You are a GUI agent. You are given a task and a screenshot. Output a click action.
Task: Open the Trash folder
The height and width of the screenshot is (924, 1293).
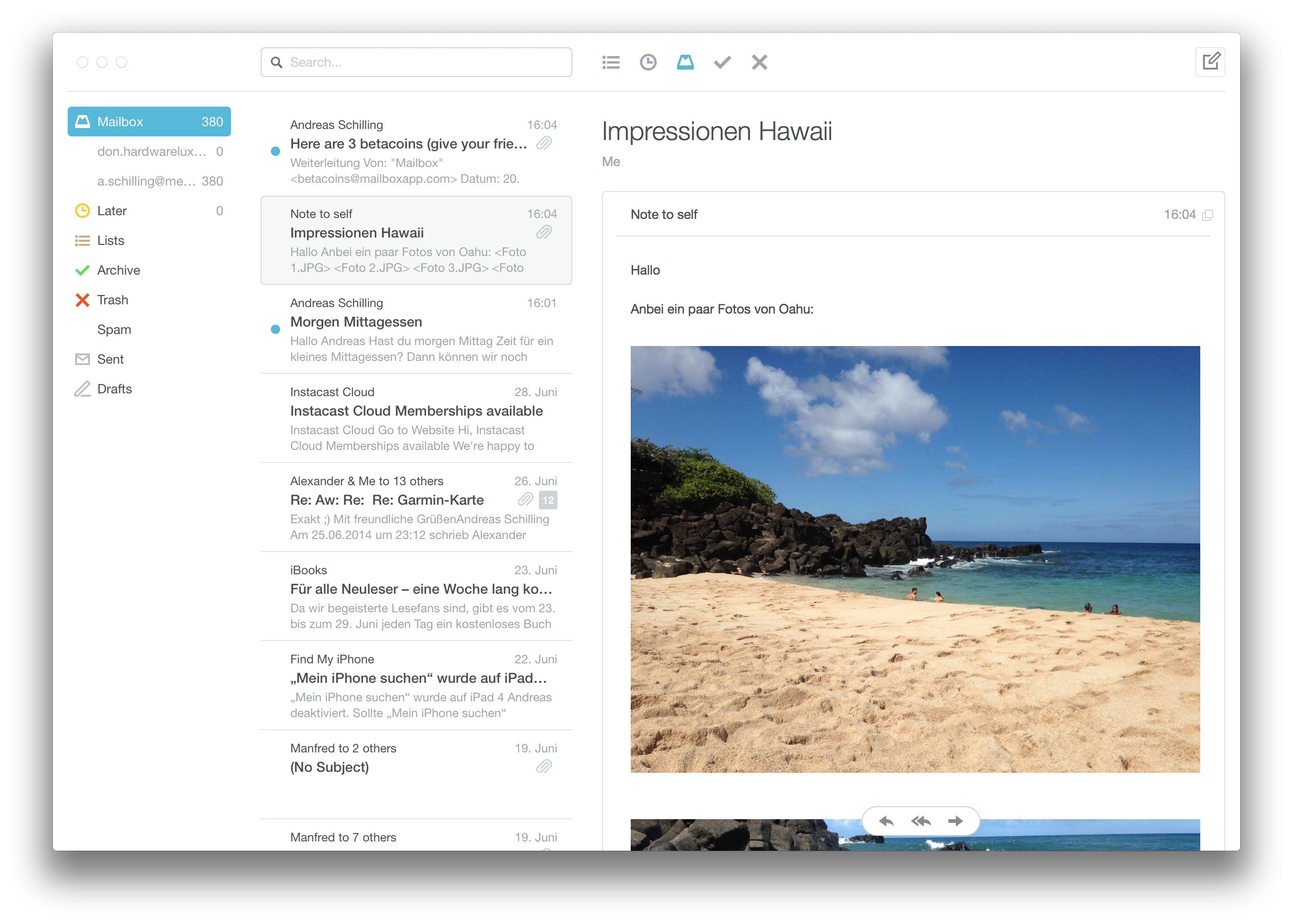pyautogui.click(x=149, y=299)
